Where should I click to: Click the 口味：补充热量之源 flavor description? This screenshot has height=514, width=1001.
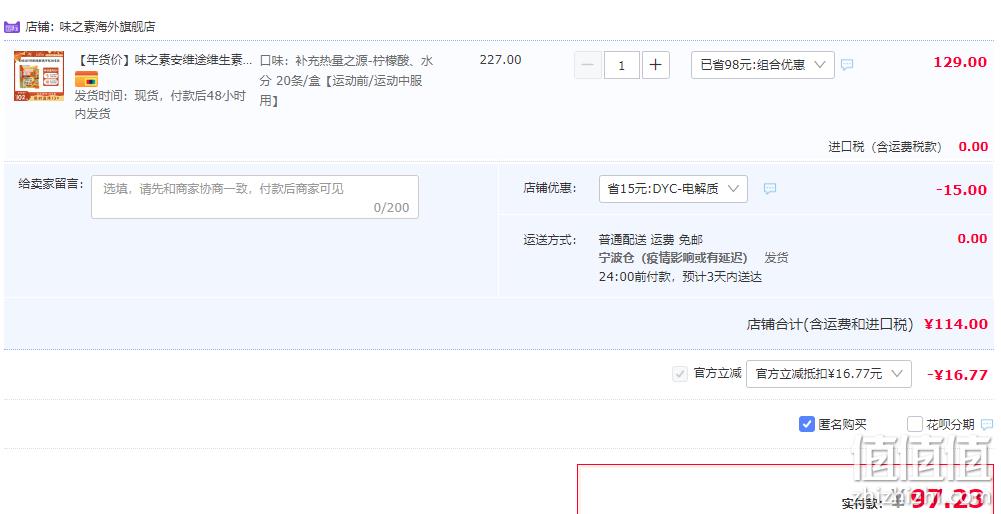click(x=347, y=80)
